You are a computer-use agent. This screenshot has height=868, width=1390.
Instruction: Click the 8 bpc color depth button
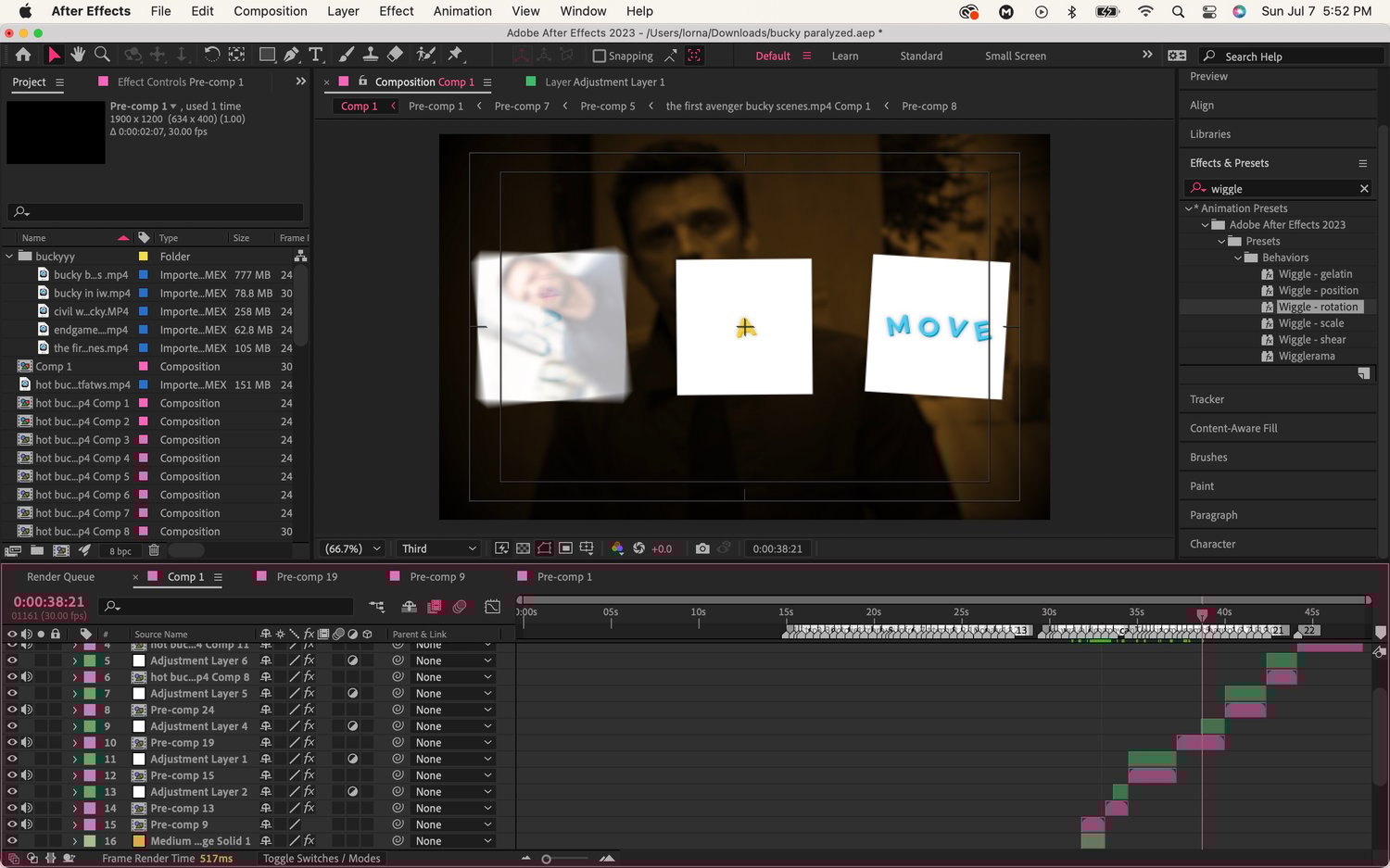120,550
